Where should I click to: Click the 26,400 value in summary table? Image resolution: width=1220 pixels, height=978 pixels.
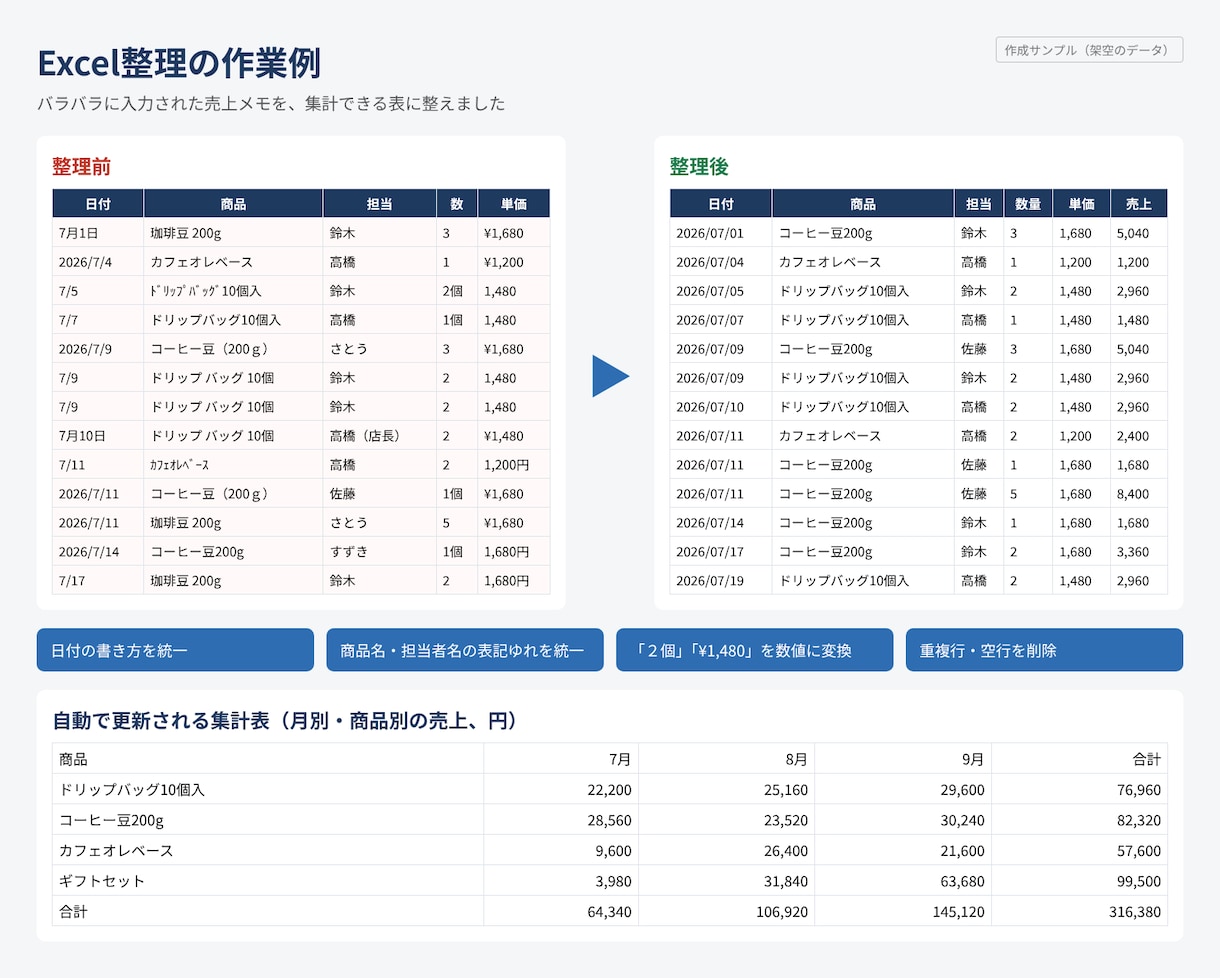coord(727,851)
